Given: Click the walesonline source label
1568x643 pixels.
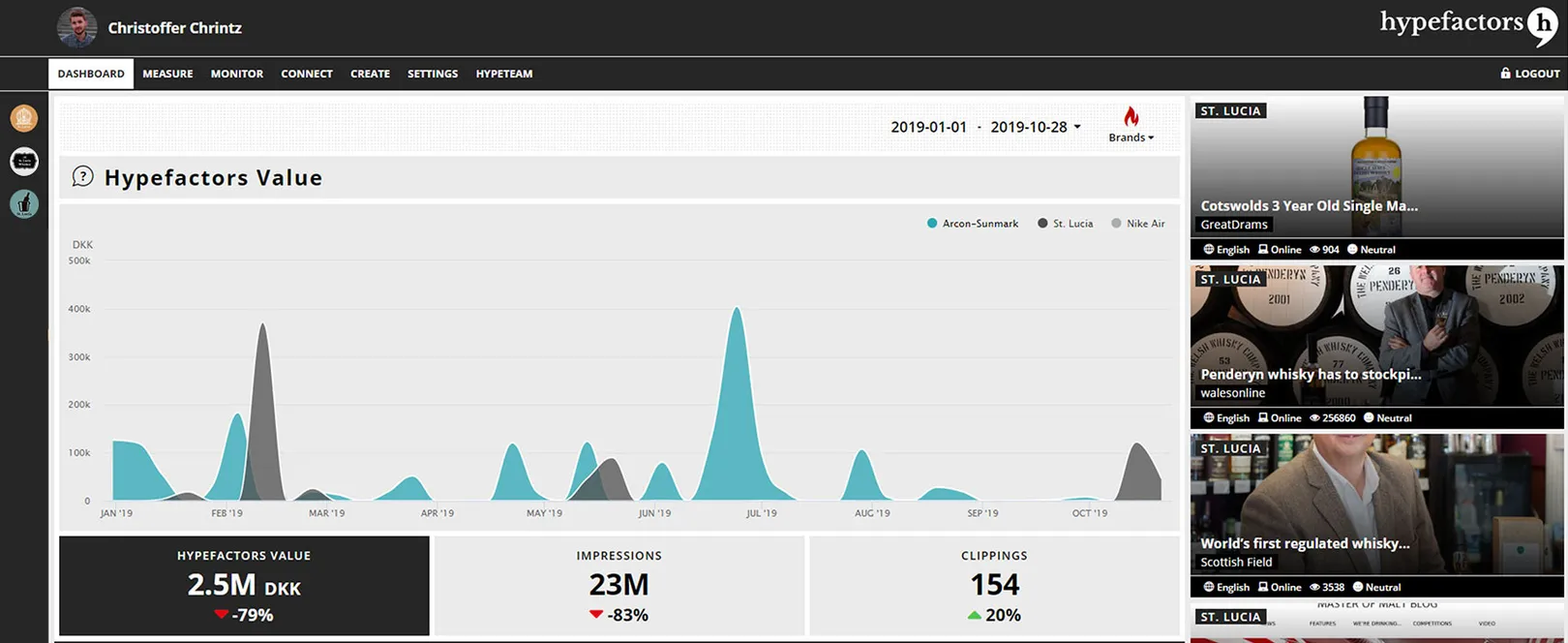Looking at the screenshot, I should [x=1233, y=393].
